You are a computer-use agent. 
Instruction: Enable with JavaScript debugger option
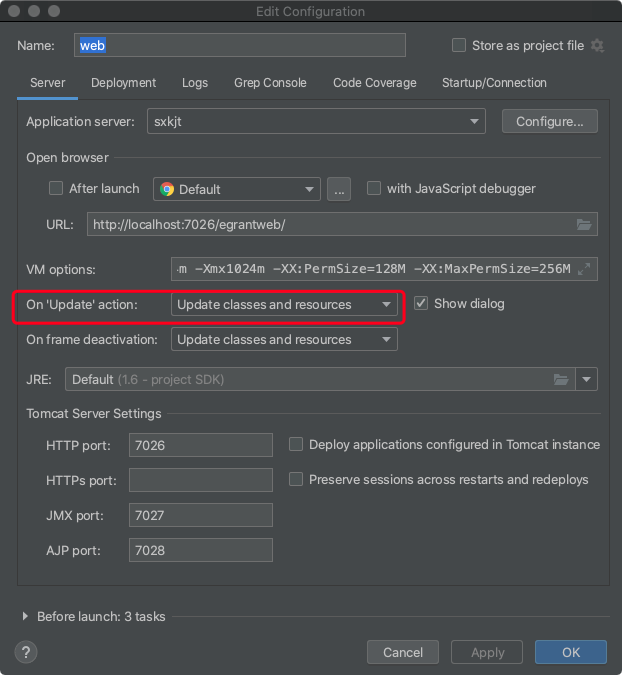pyautogui.click(x=374, y=189)
